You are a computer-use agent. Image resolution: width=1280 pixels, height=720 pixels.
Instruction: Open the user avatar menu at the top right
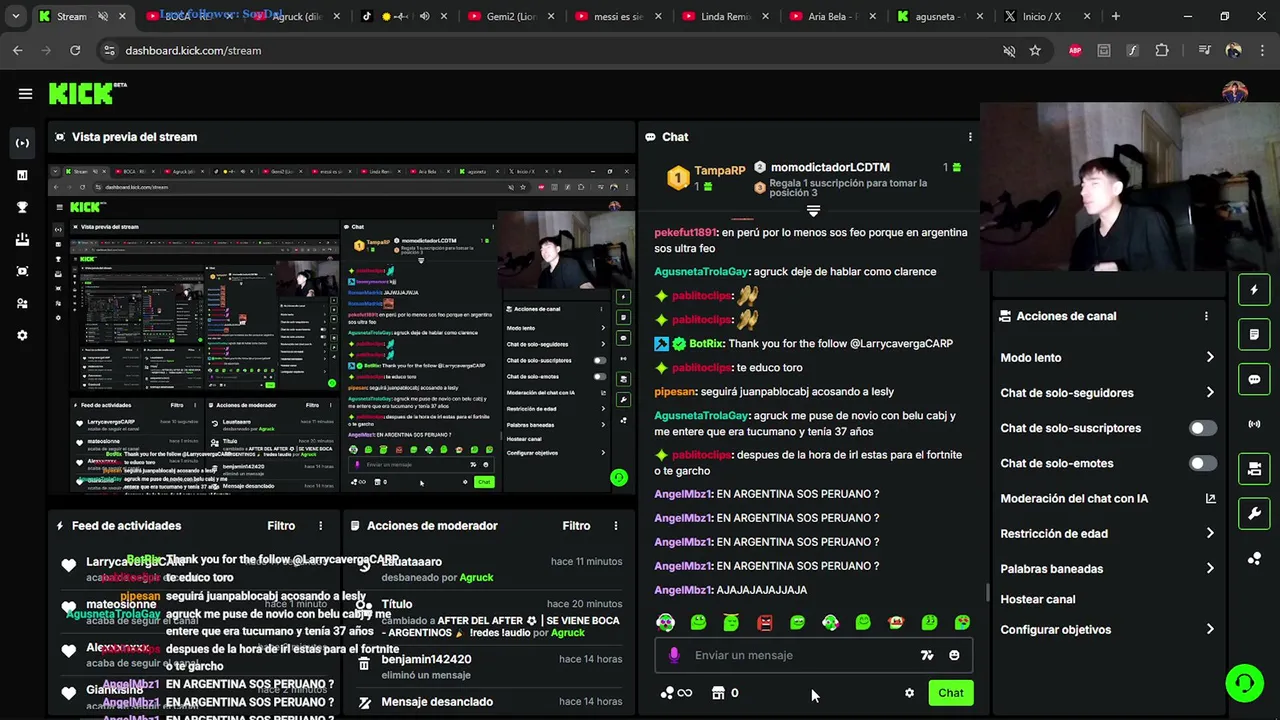(x=1234, y=93)
